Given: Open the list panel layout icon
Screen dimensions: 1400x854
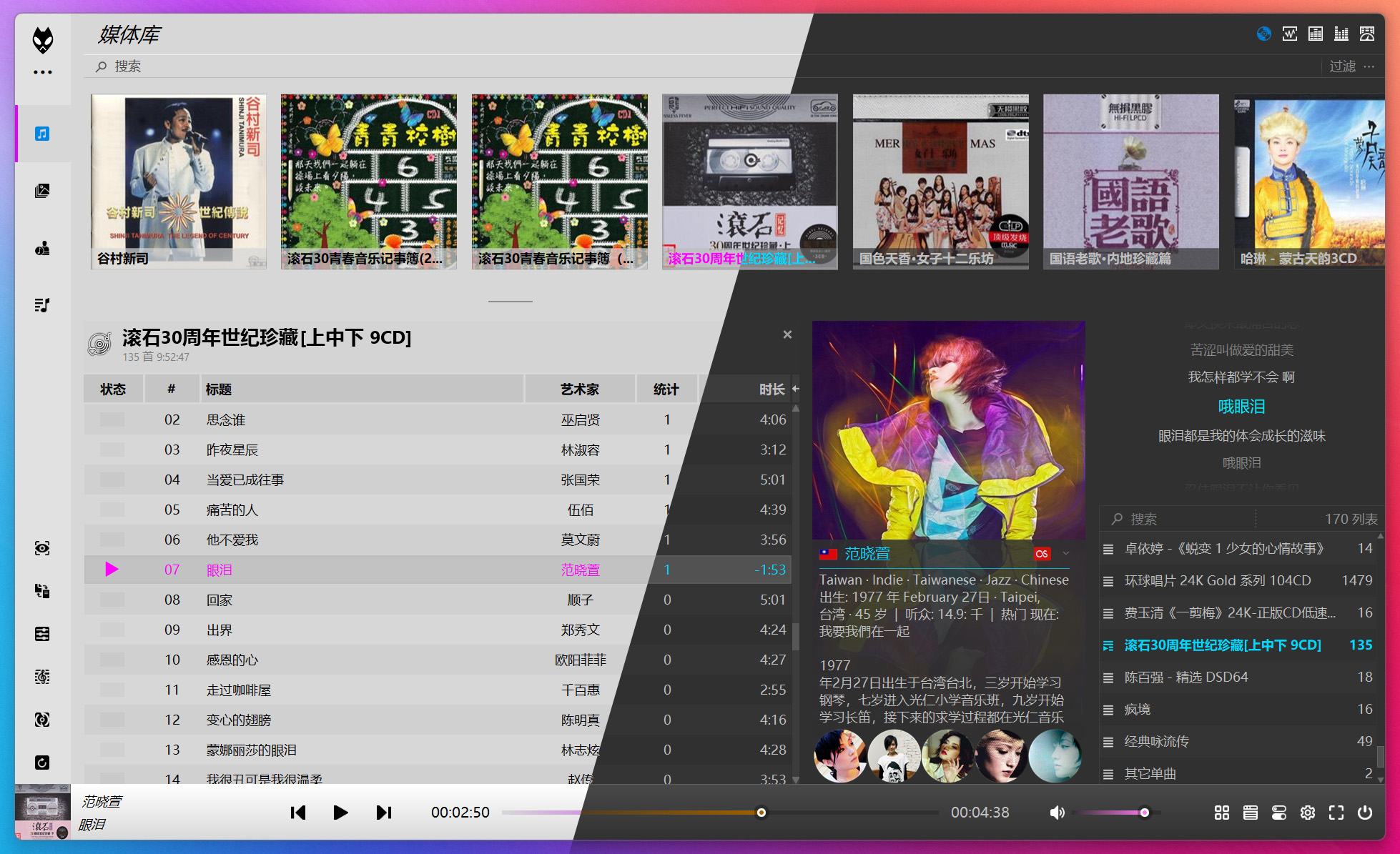Looking at the screenshot, I should [1251, 813].
